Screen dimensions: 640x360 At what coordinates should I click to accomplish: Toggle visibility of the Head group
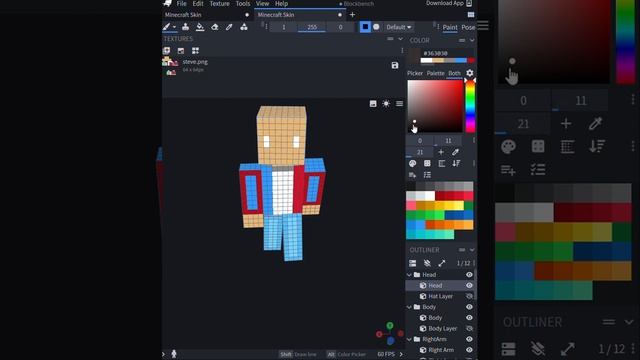tap(469, 275)
